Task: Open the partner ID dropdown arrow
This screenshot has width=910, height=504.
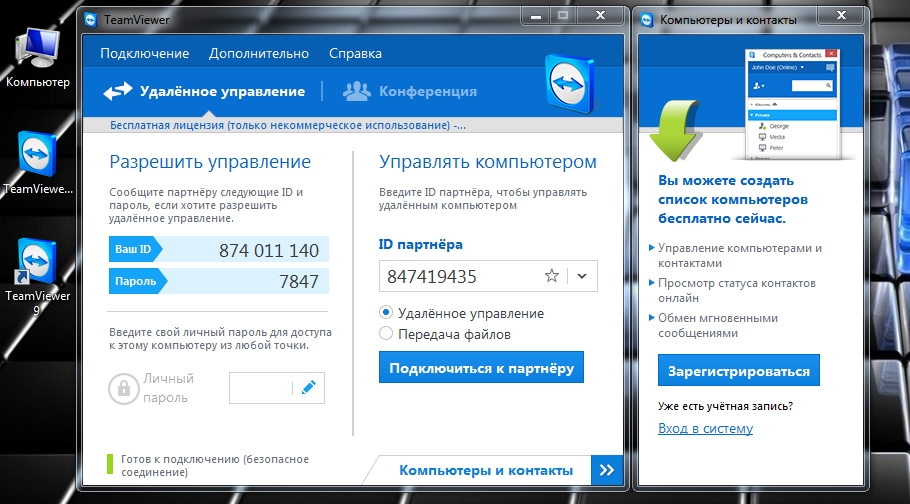Action: point(582,276)
